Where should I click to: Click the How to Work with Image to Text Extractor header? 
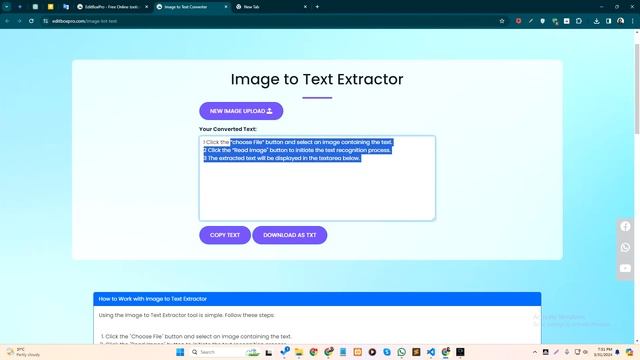[317, 299]
